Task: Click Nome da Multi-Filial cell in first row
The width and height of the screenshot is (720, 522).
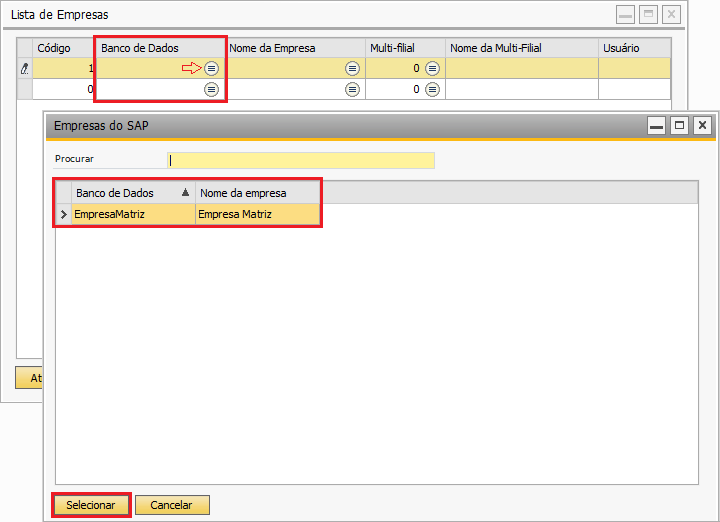Action: pos(522,68)
